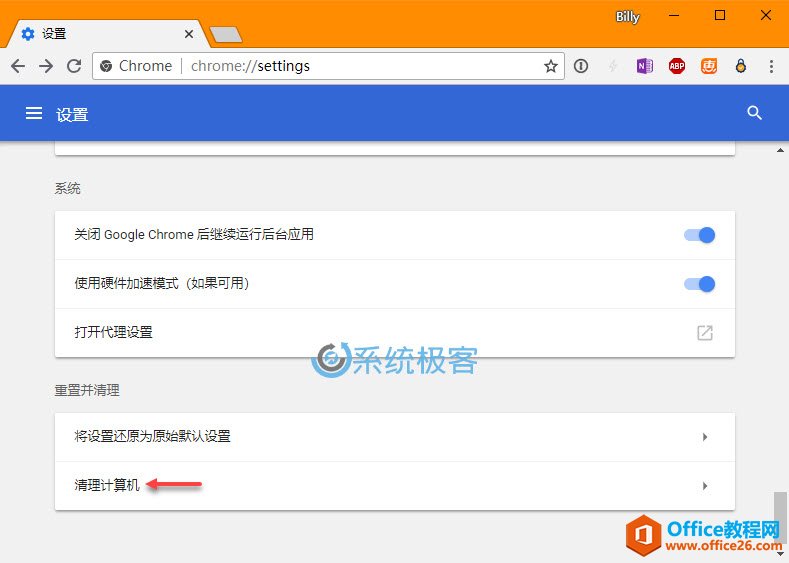This screenshot has height=563, width=789.
Task: Click the 清理计算机 label
Action: coord(107,485)
